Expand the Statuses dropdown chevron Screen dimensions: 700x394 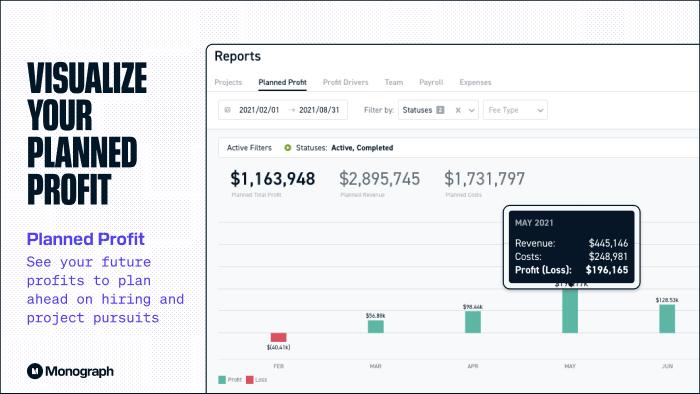[471, 110]
